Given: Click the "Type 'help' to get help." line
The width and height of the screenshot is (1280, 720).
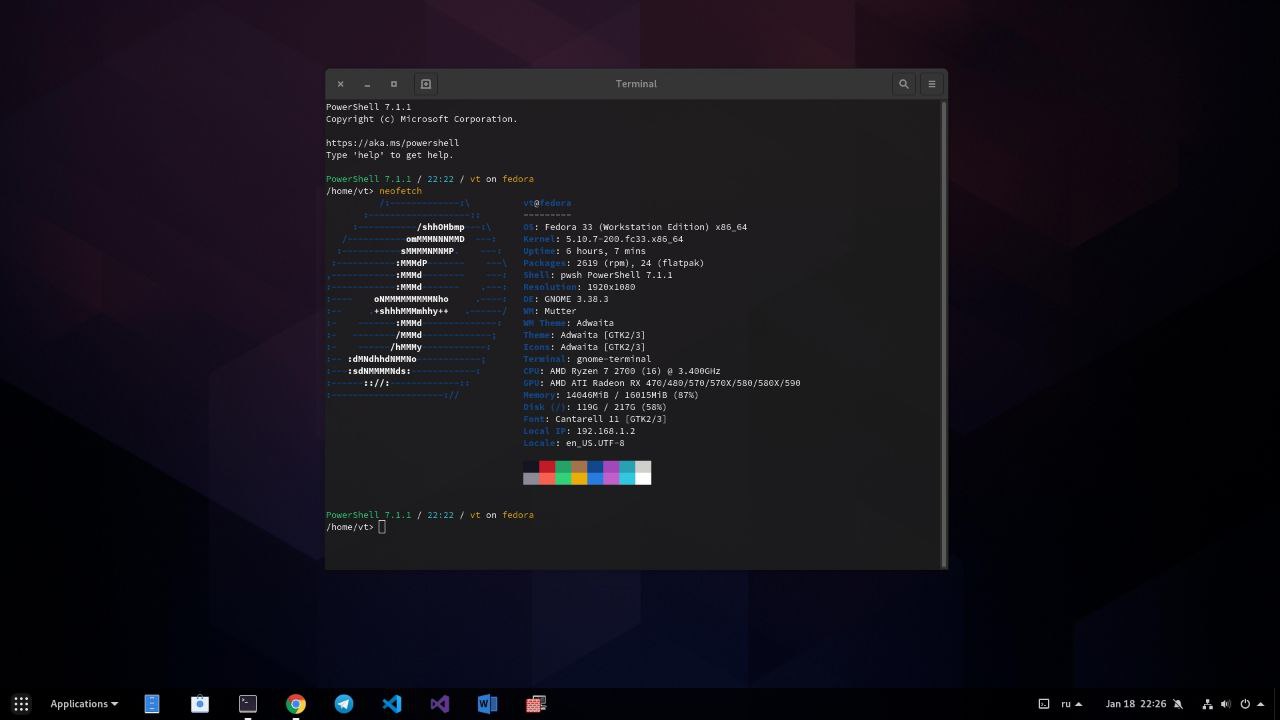Looking at the screenshot, I should click(390, 155).
